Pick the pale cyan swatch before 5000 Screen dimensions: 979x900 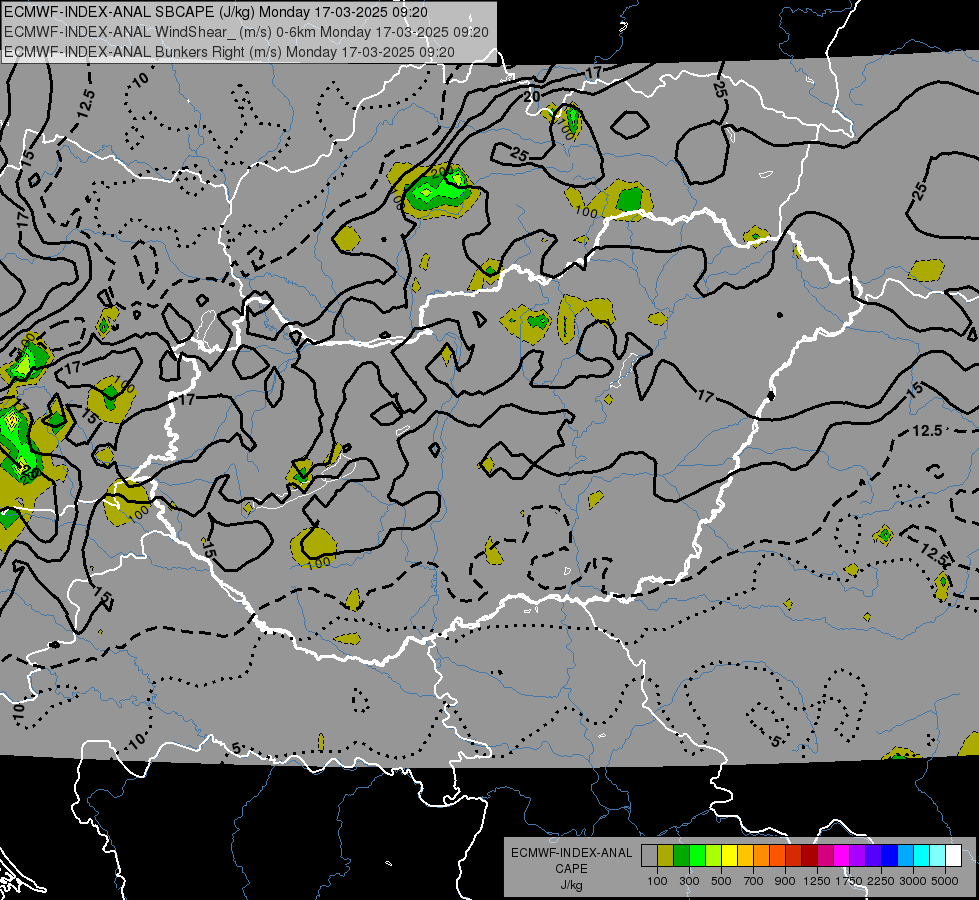pyautogui.click(x=938, y=855)
